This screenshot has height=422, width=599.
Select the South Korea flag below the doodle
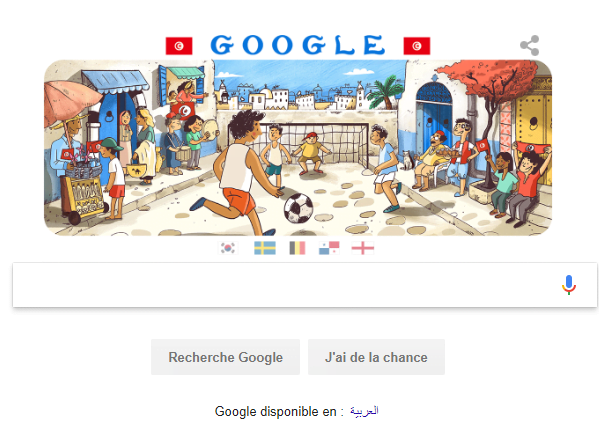click(x=228, y=248)
